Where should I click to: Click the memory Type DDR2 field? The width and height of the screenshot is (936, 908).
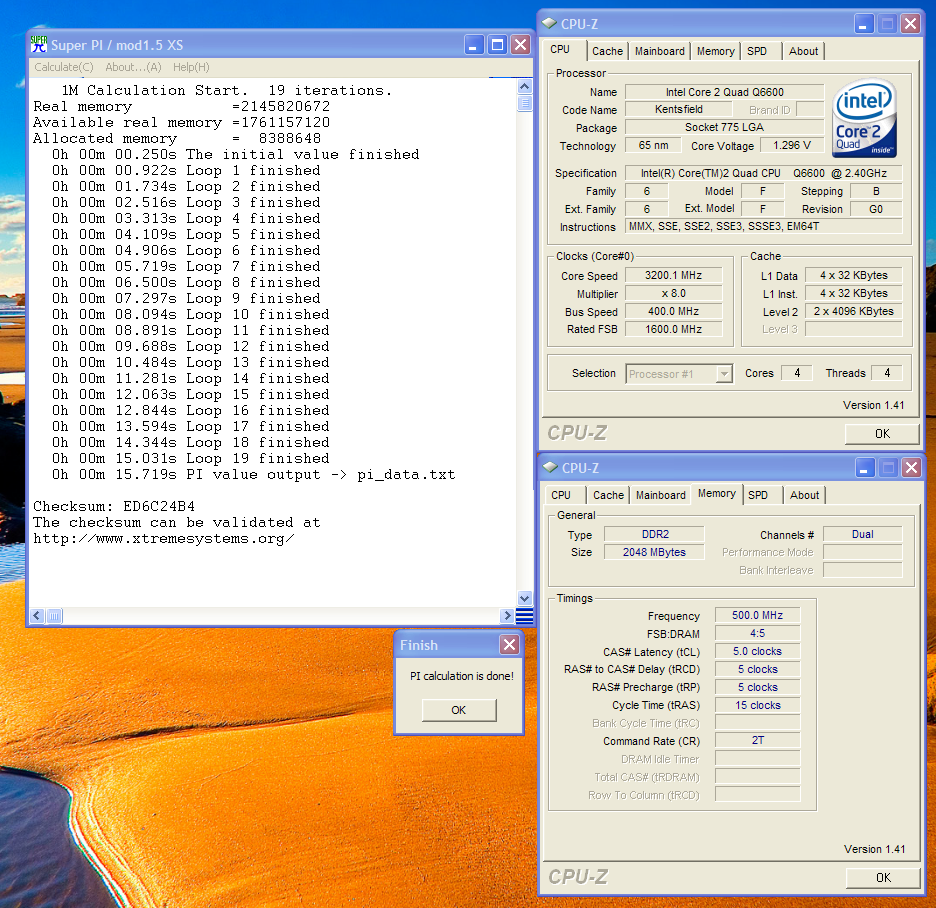(x=654, y=534)
